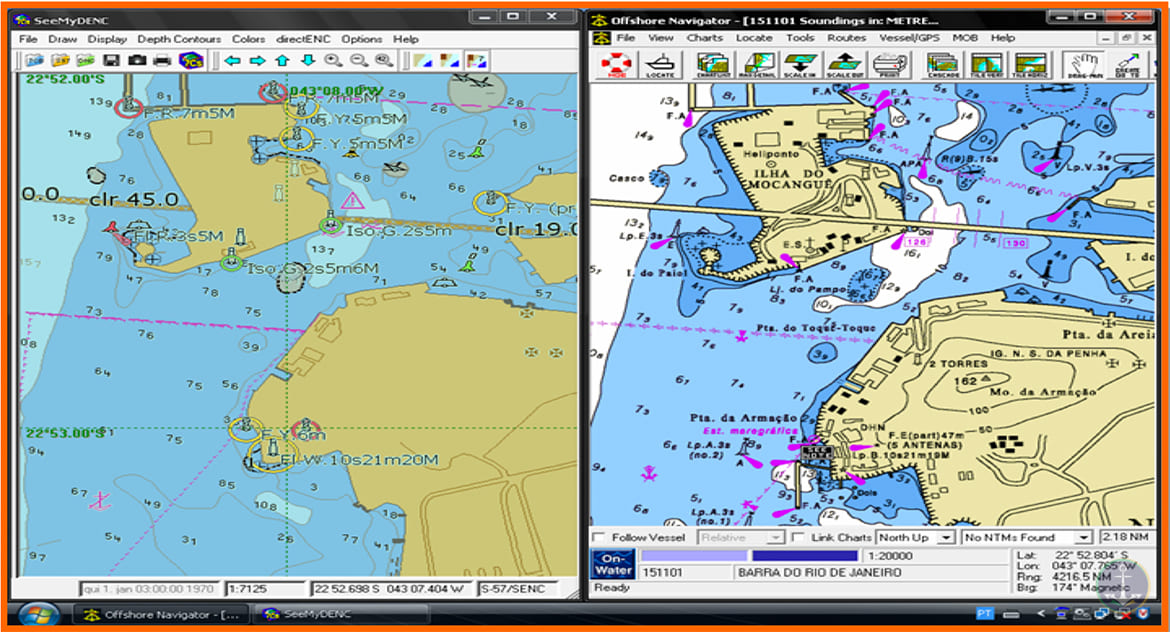The width and height of the screenshot is (1170, 632).
Task: Select the Drag-Pan hand tool
Action: 1083,65
